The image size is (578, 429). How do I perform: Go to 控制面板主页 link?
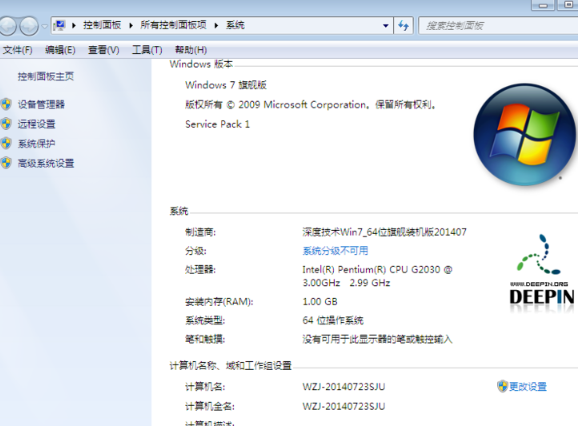46,76
